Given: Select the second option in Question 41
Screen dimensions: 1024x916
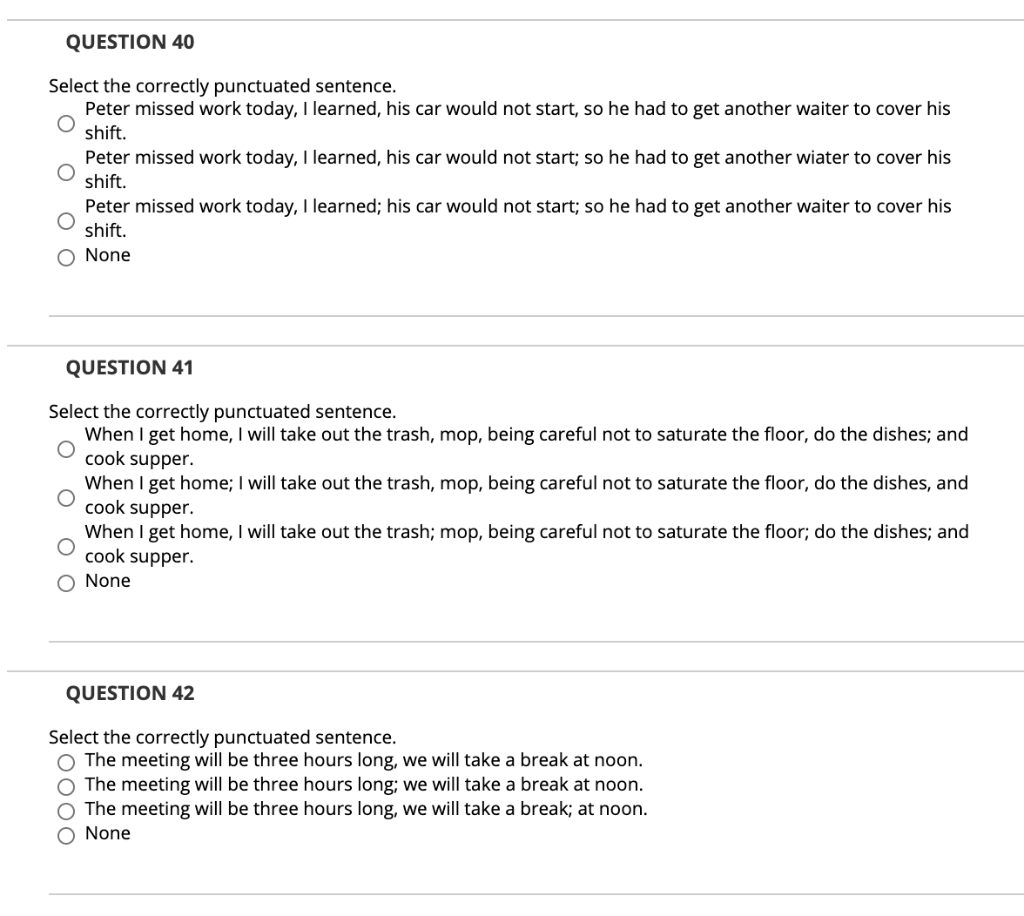Looking at the screenshot, I should [65, 495].
